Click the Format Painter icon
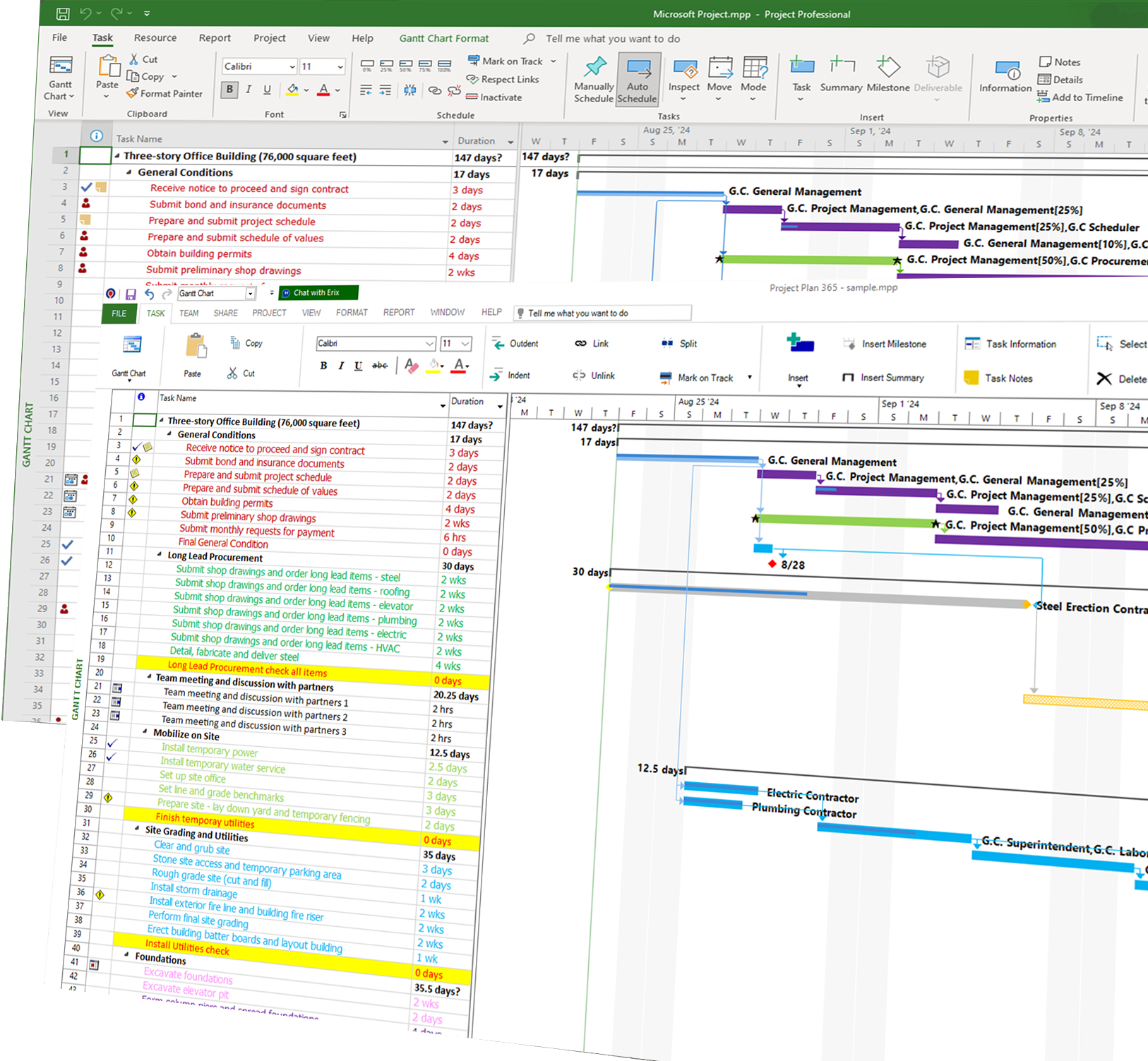The image size is (1148, 1061). (x=133, y=93)
